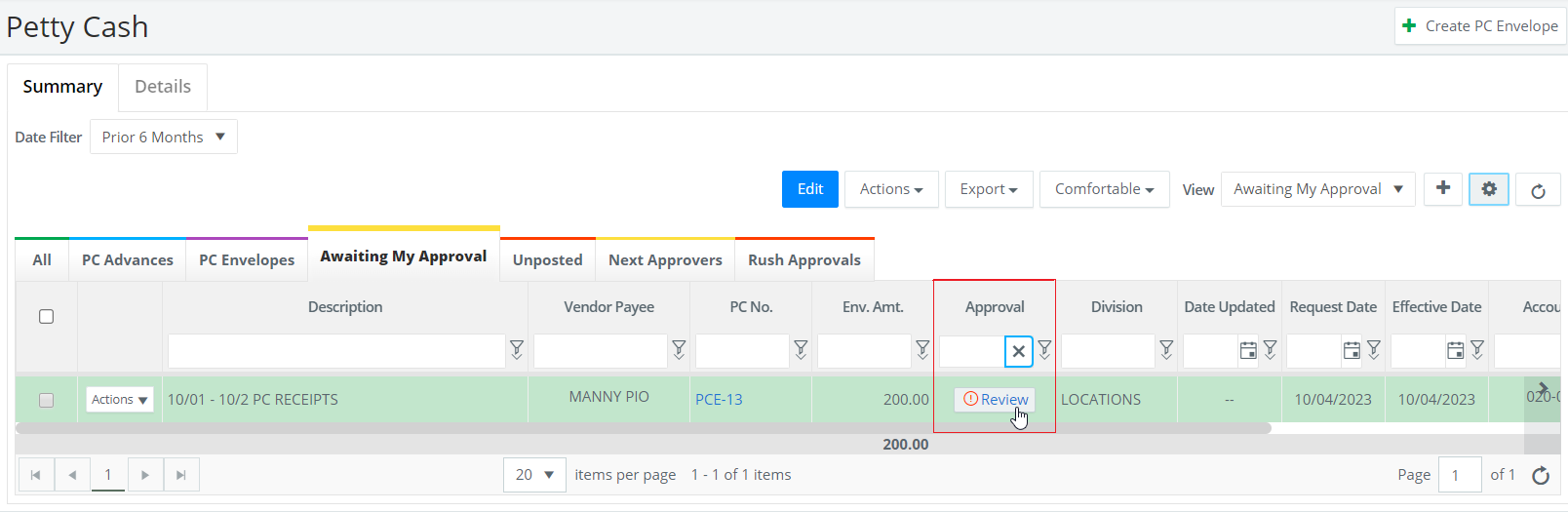
Task: Open the Date Updated calendar picker
Action: pos(1247,350)
